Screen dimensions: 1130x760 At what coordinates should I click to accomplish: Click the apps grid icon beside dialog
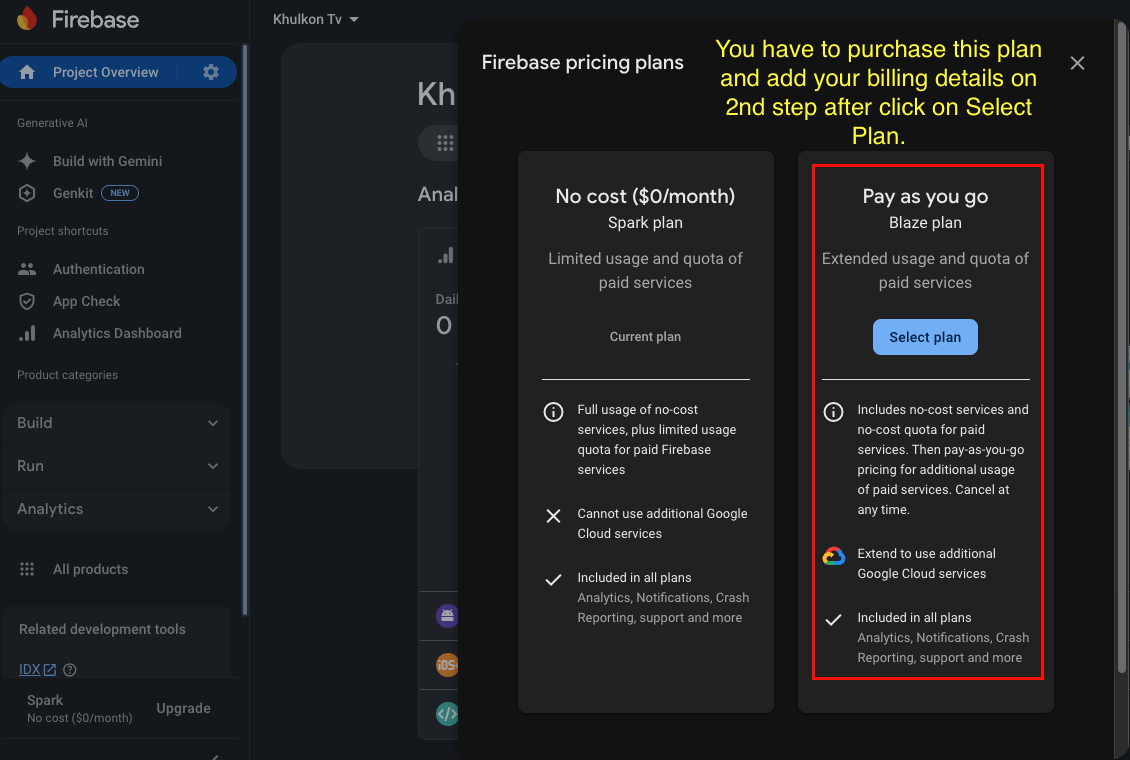pos(445,143)
